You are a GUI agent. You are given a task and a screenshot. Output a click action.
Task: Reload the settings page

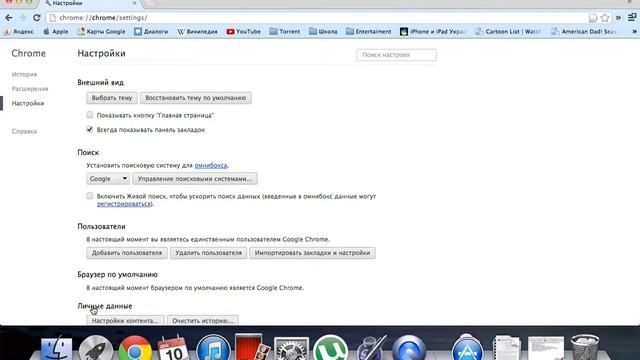click(36, 18)
